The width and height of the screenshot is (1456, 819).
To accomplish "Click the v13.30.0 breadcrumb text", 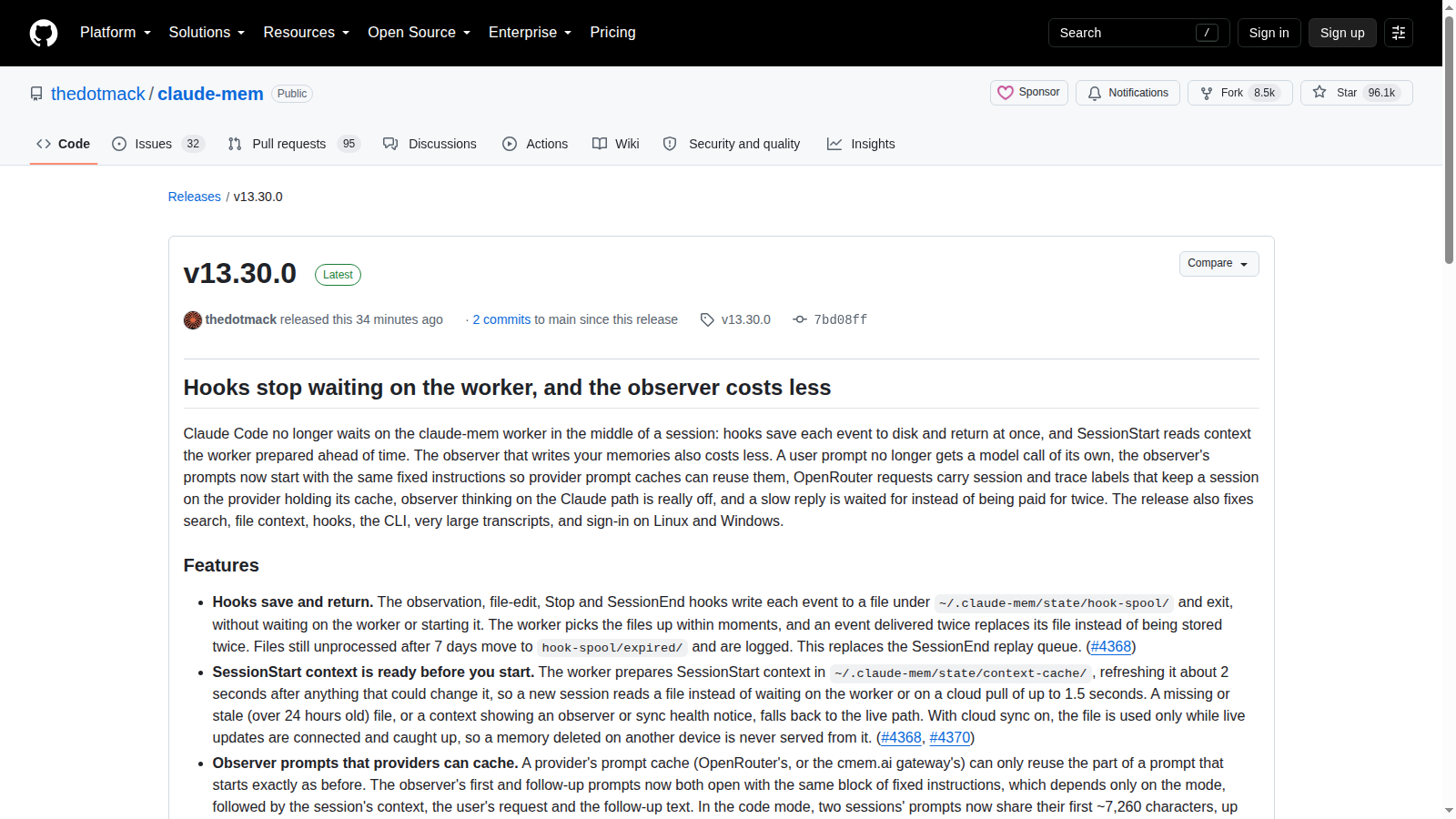I will click(x=258, y=197).
